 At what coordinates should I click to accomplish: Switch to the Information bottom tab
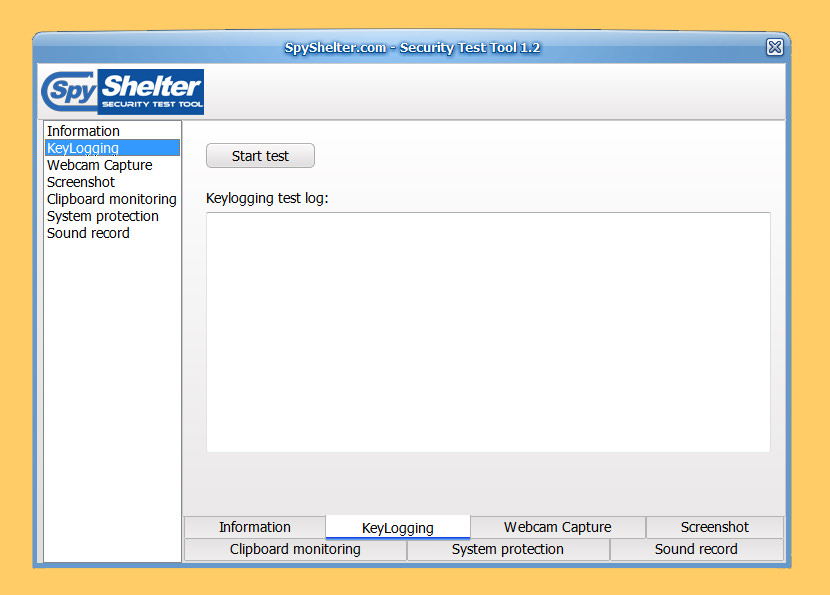pyautogui.click(x=255, y=527)
